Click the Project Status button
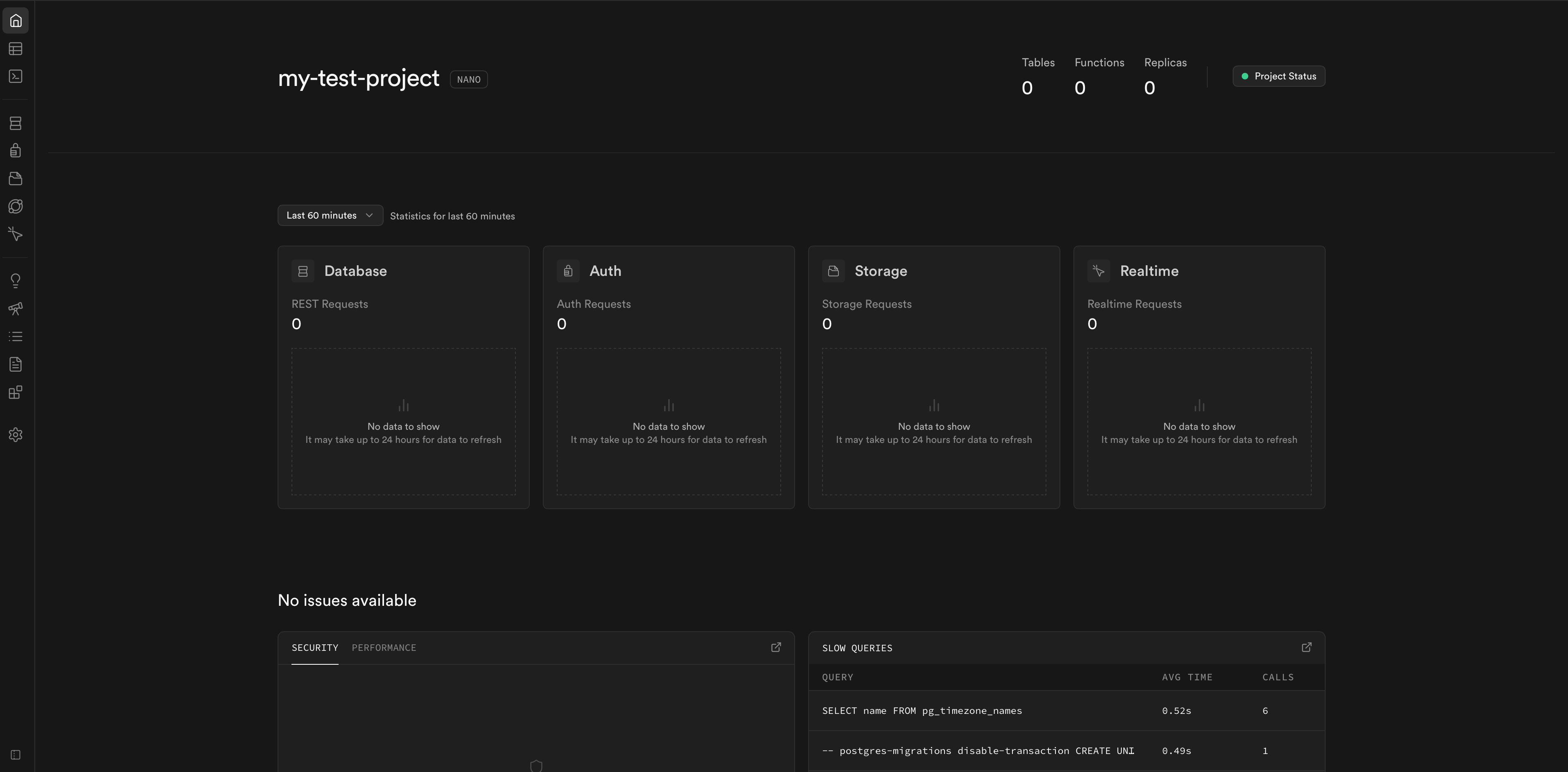1568x772 pixels. pos(1278,77)
